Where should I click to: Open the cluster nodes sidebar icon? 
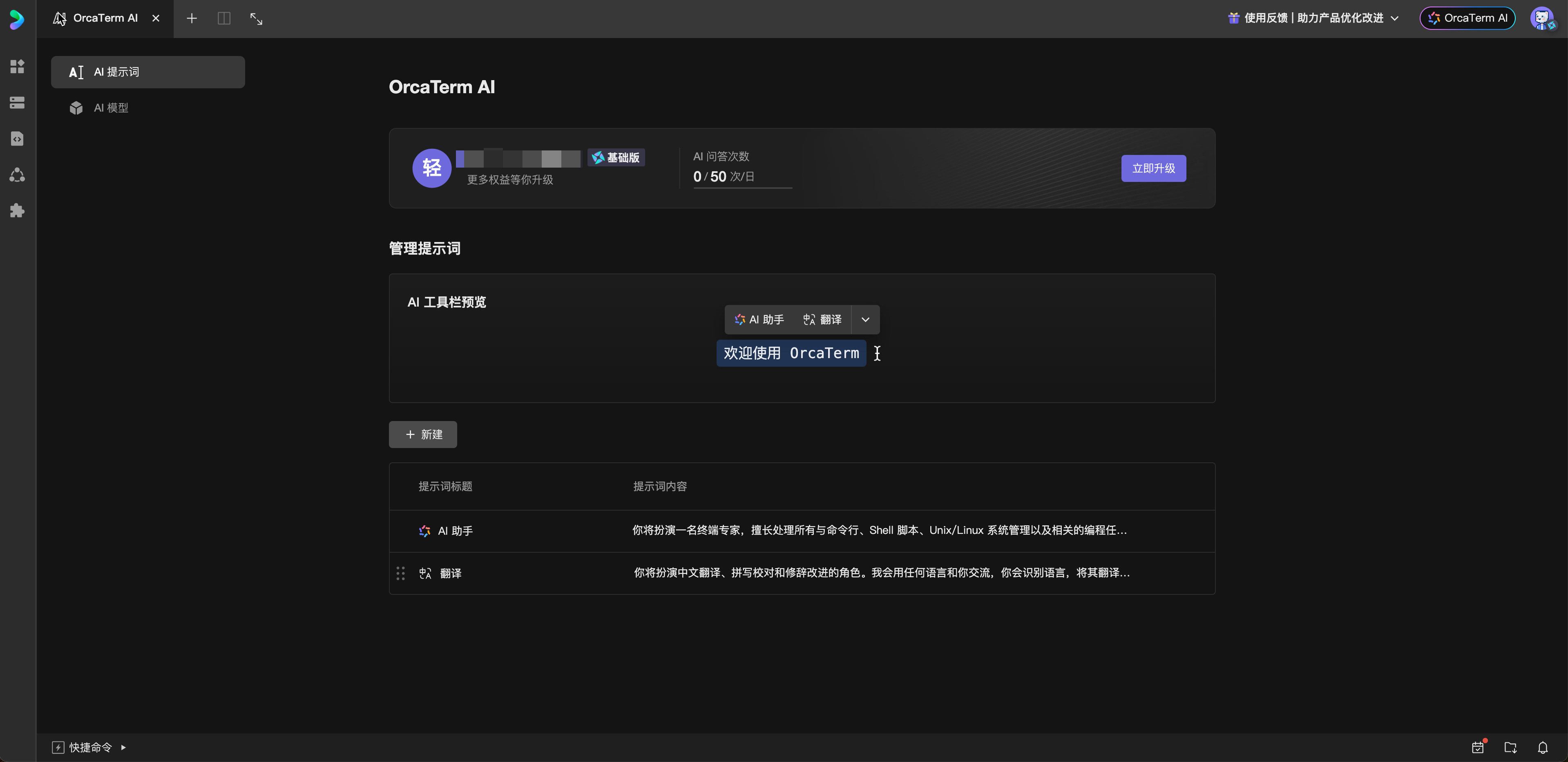click(x=17, y=175)
